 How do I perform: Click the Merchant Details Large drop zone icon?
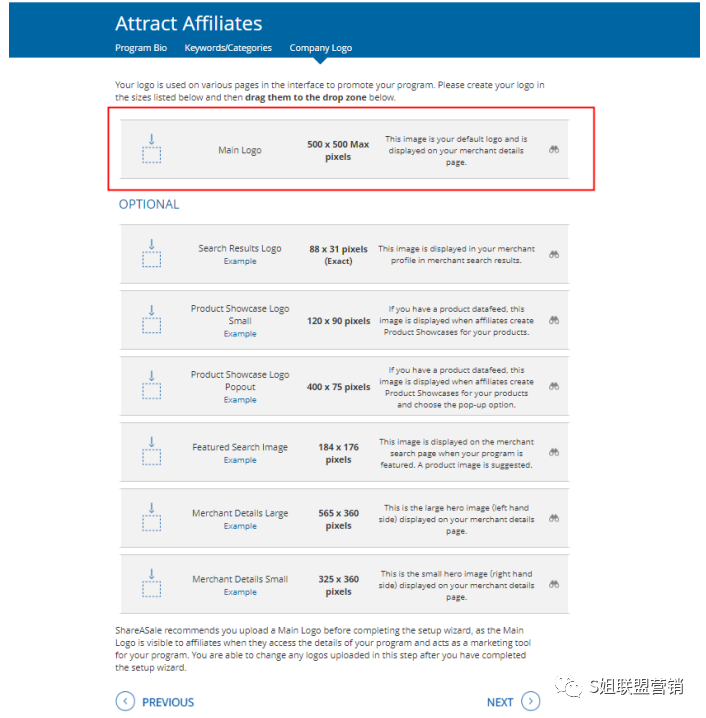tap(152, 517)
